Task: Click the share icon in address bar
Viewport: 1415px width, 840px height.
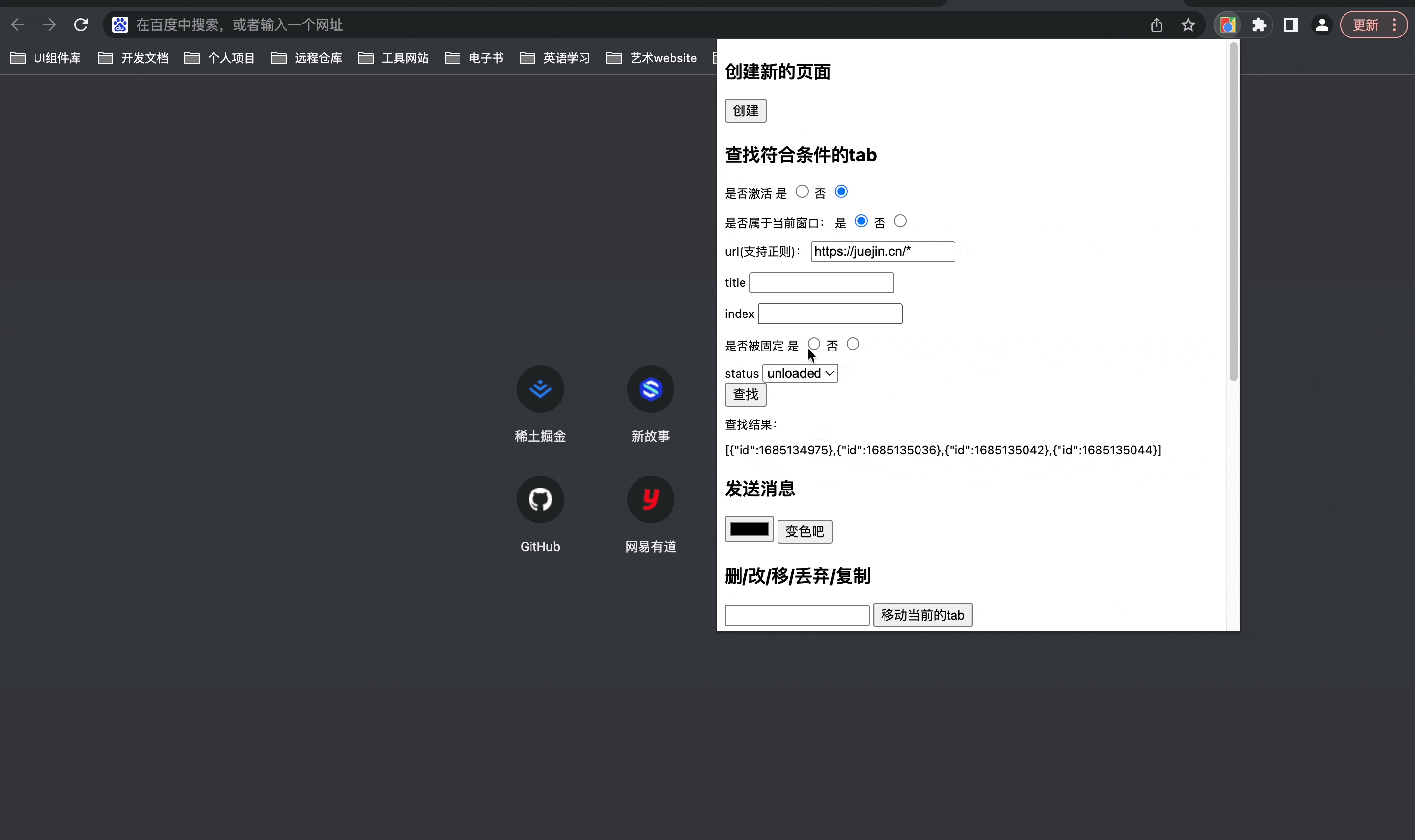Action: click(x=1157, y=24)
